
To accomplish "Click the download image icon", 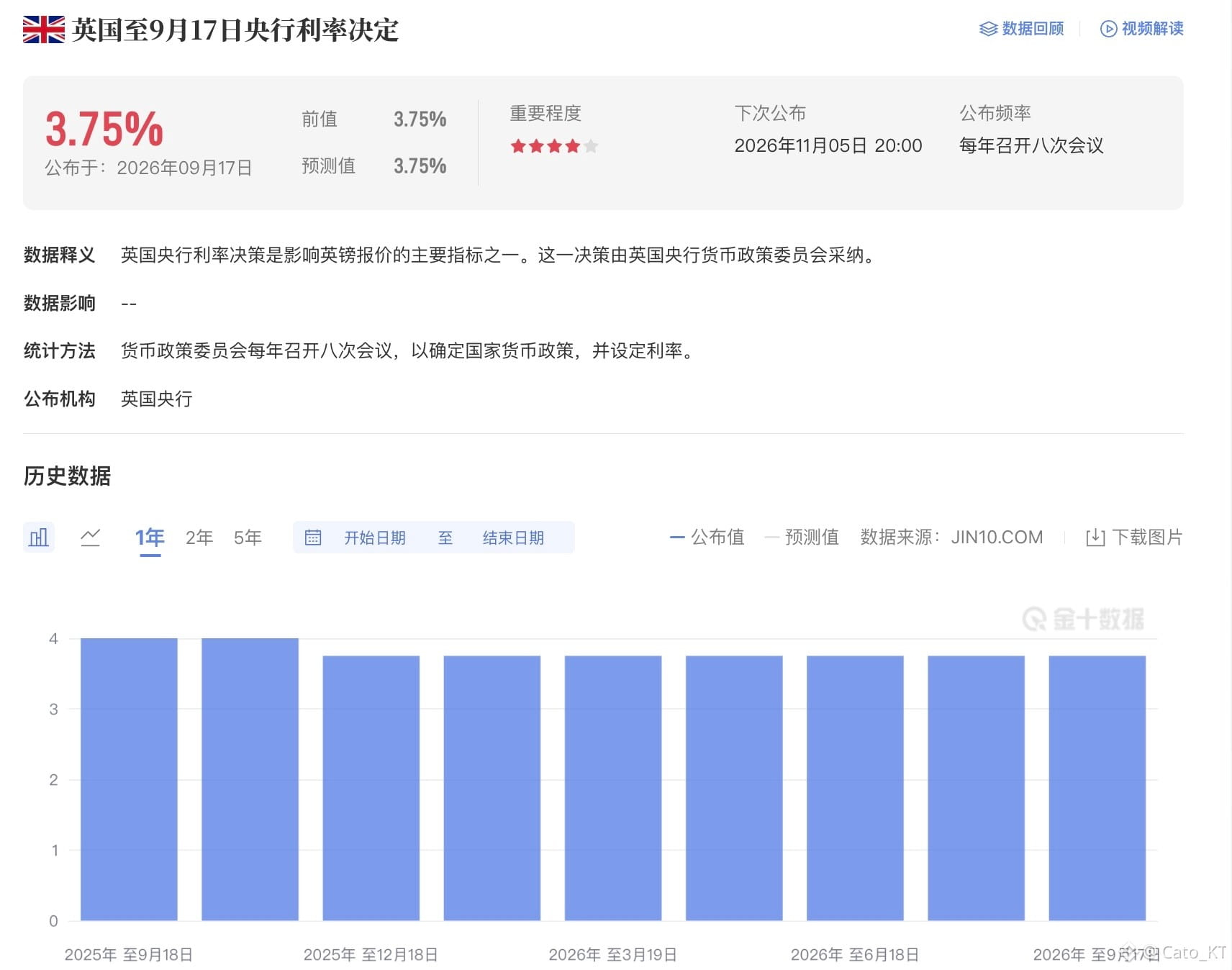I will tap(1095, 538).
